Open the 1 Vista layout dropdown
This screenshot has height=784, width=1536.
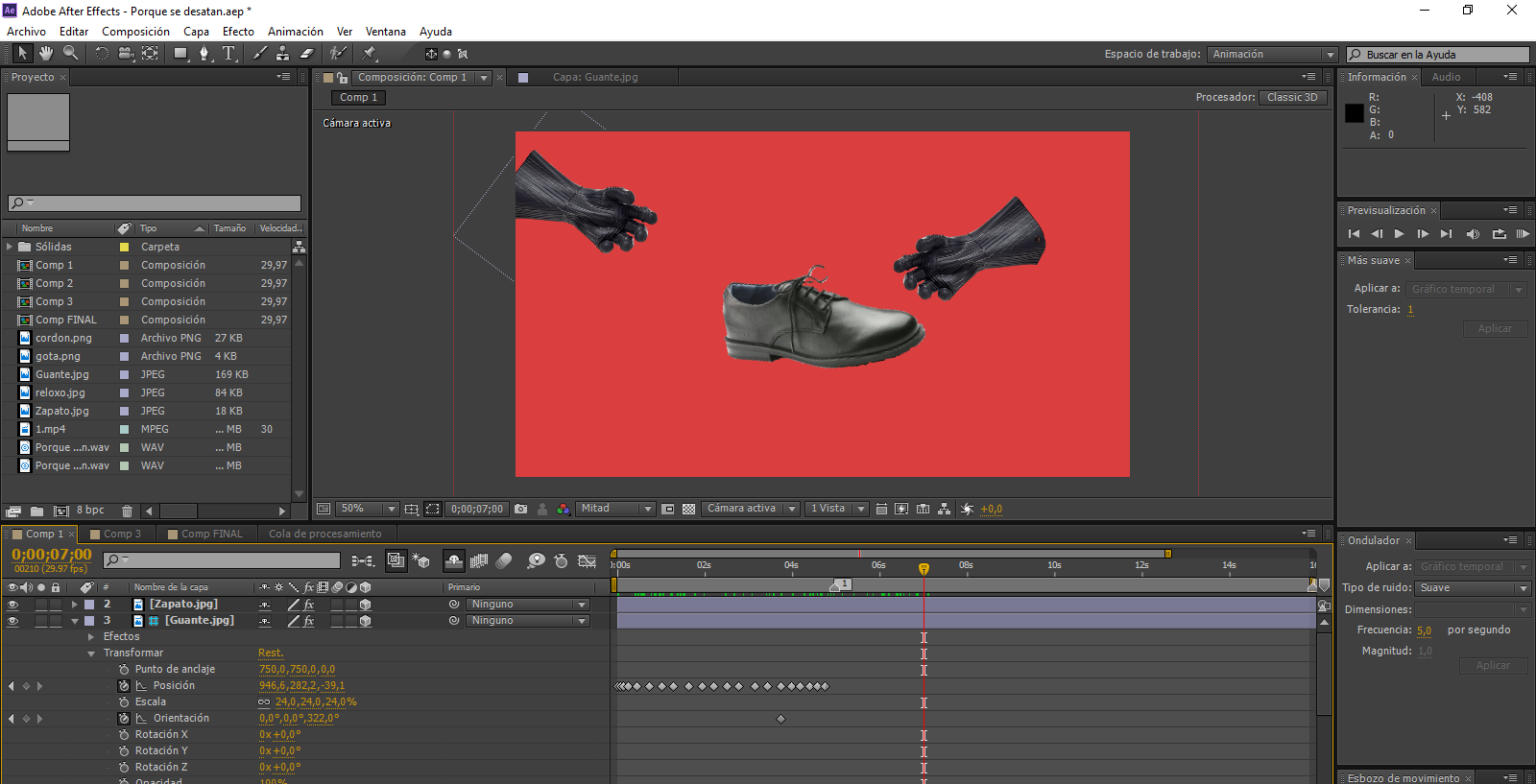click(837, 510)
